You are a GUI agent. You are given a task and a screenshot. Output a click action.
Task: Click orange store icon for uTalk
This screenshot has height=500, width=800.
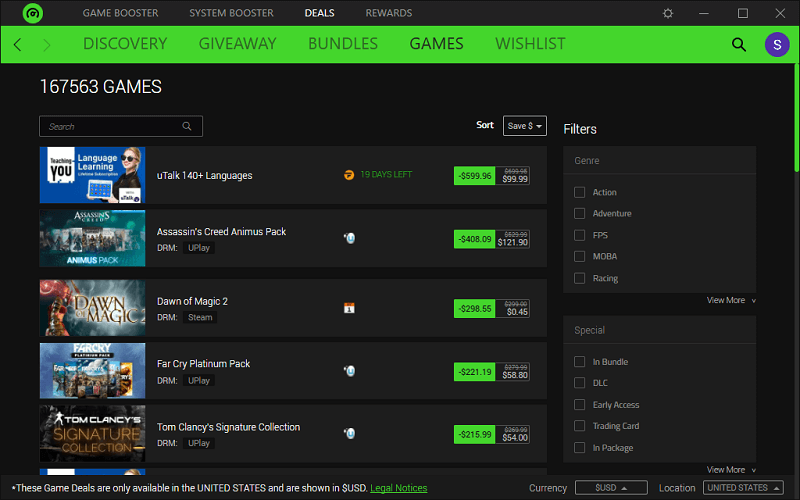point(349,175)
